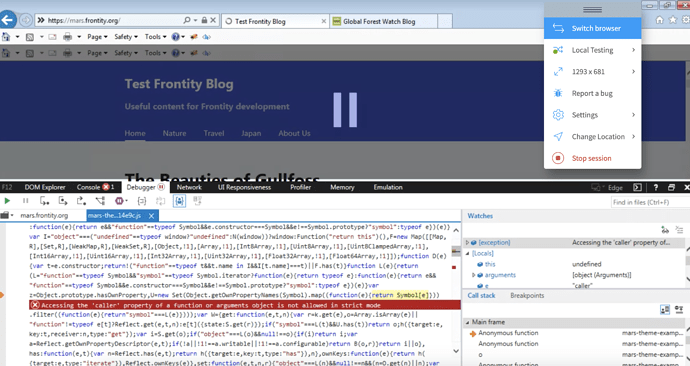Expand the arguments variable node

pyautogui.click(x=473, y=275)
